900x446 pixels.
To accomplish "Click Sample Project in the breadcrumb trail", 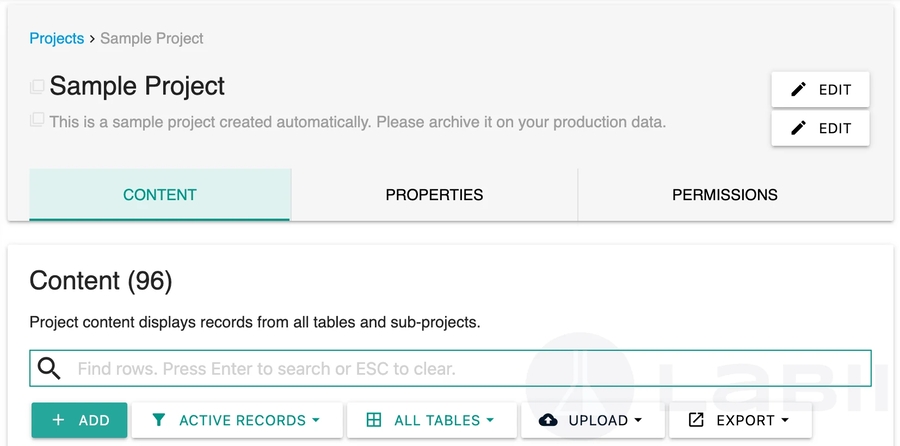I will pyautogui.click(x=151, y=39).
